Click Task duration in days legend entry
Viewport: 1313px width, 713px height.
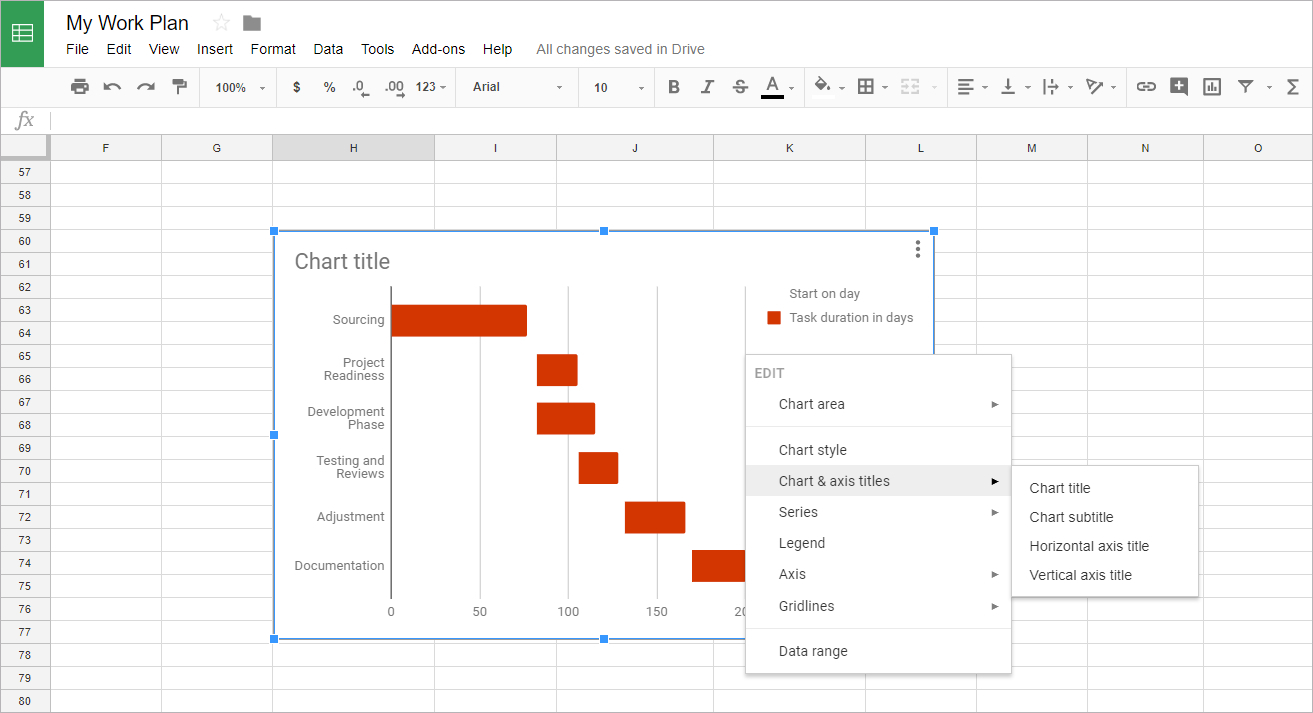[850, 318]
